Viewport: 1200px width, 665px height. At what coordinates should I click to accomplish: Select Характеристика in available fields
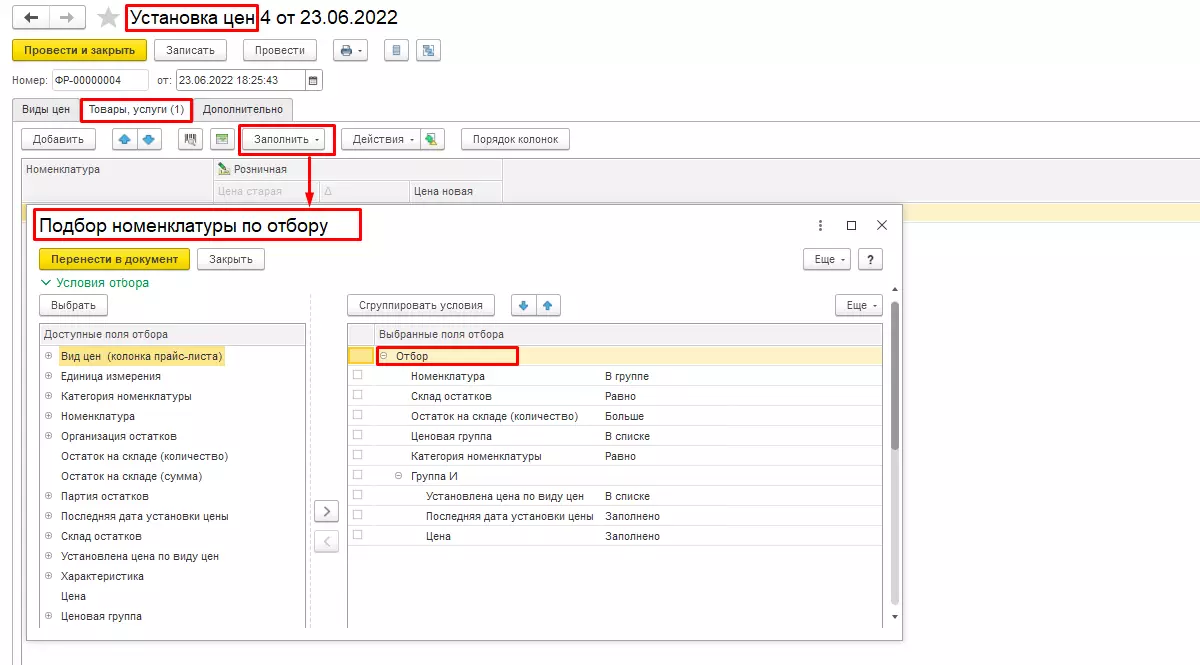click(x=102, y=576)
